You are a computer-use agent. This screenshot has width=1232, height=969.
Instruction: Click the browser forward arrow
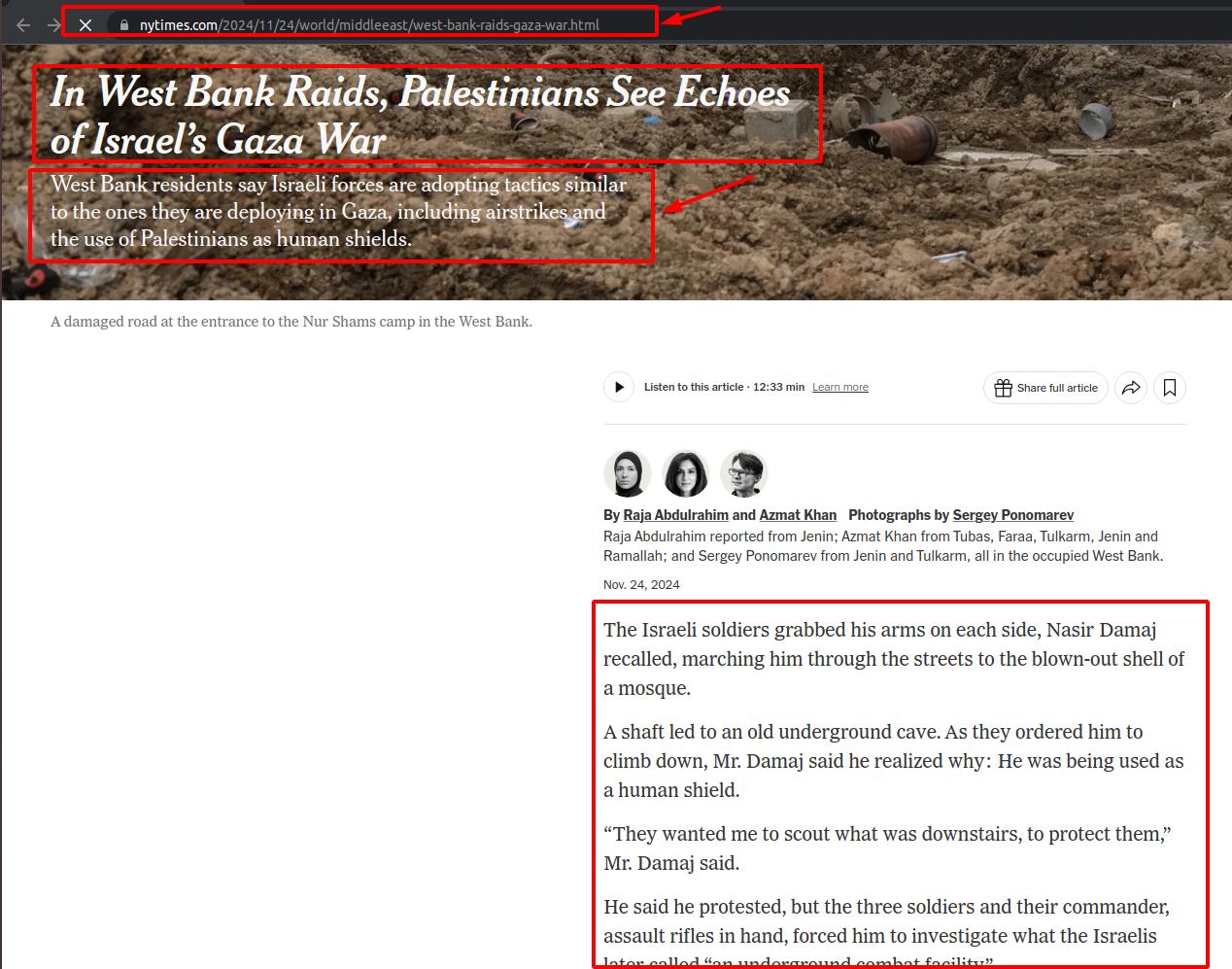click(53, 25)
